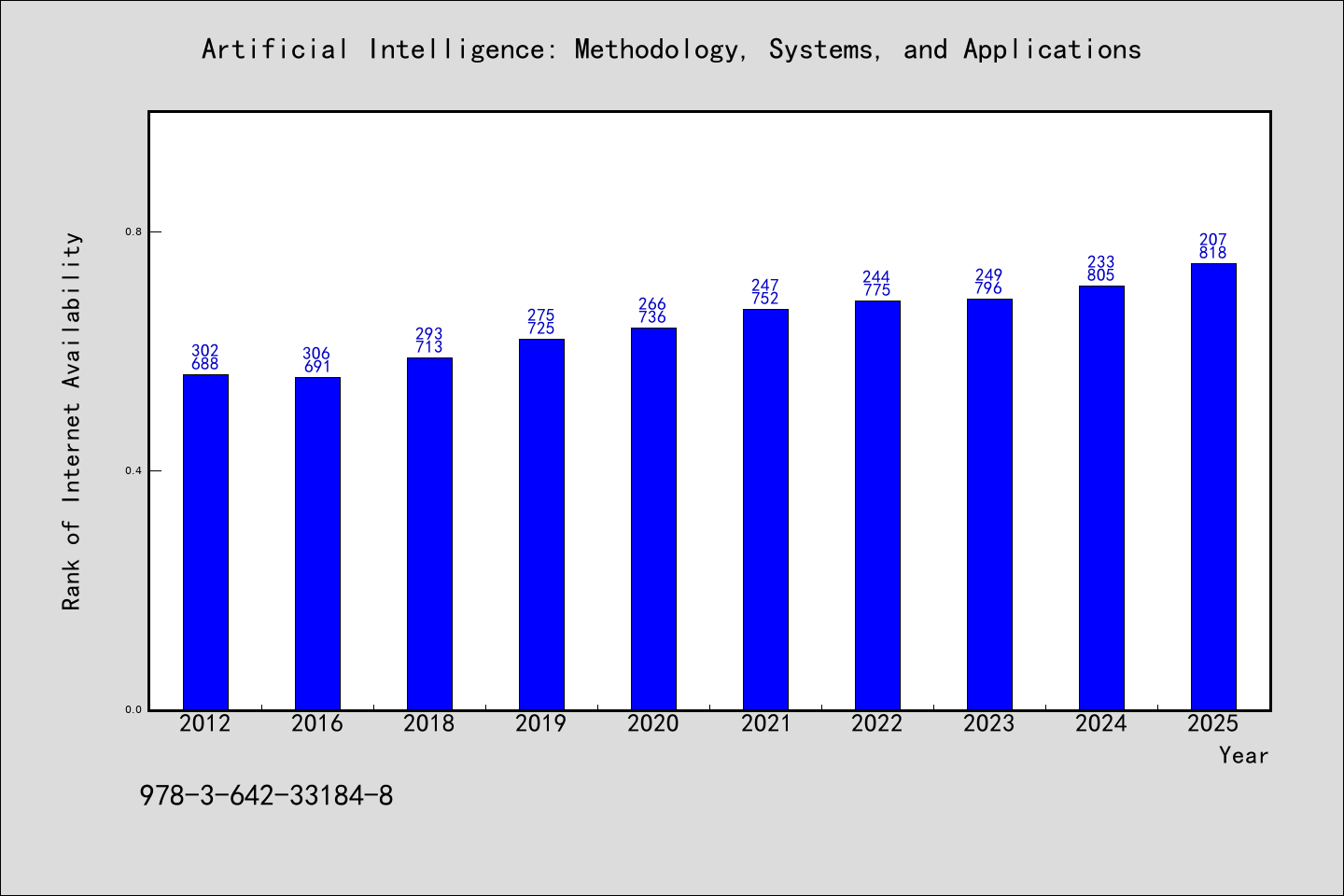
Task: Click the data label '736'
Action: click(x=653, y=317)
